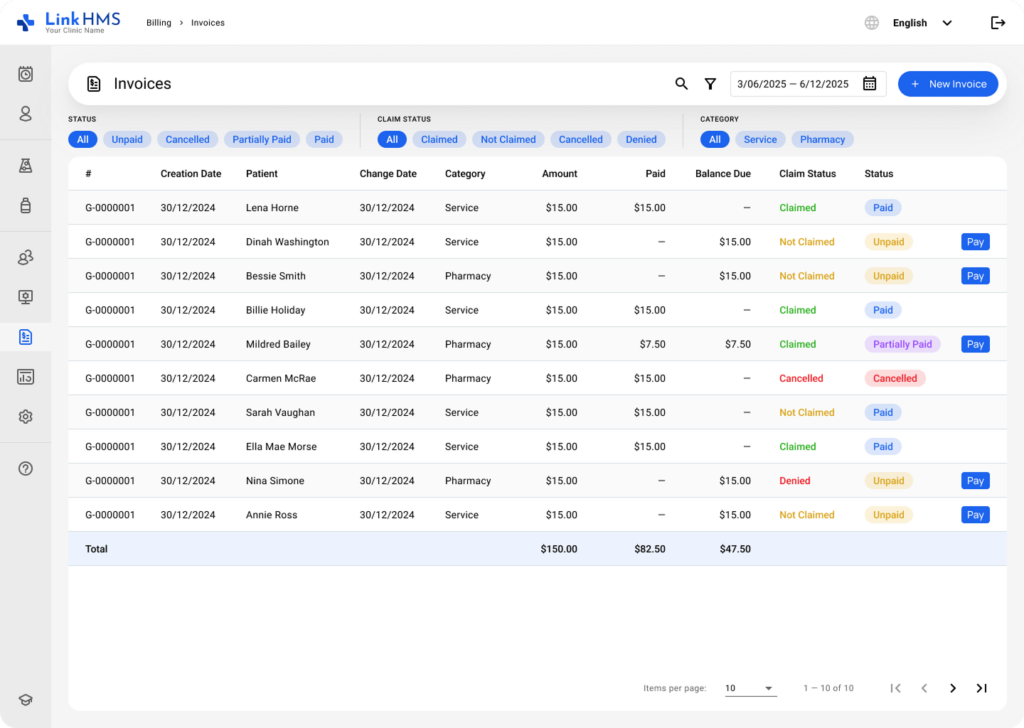Open the billing invoices sidebar icon
This screenshot has height=728, width=1024.
(x=25, y=337)
